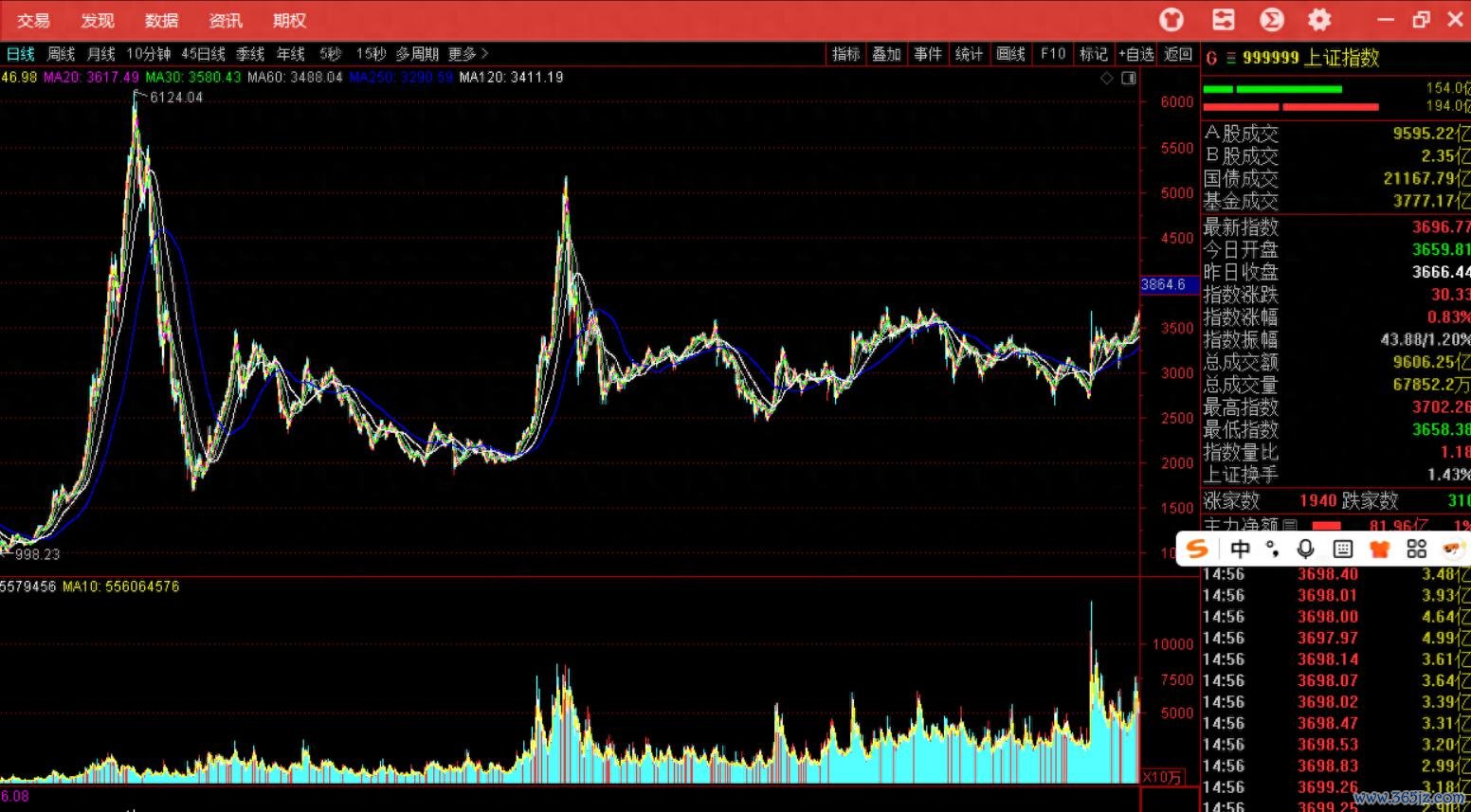Viewport: 1471px width, 812px height.
Task: Click the 指标 indicator button
Action: (x=845, y=54)
